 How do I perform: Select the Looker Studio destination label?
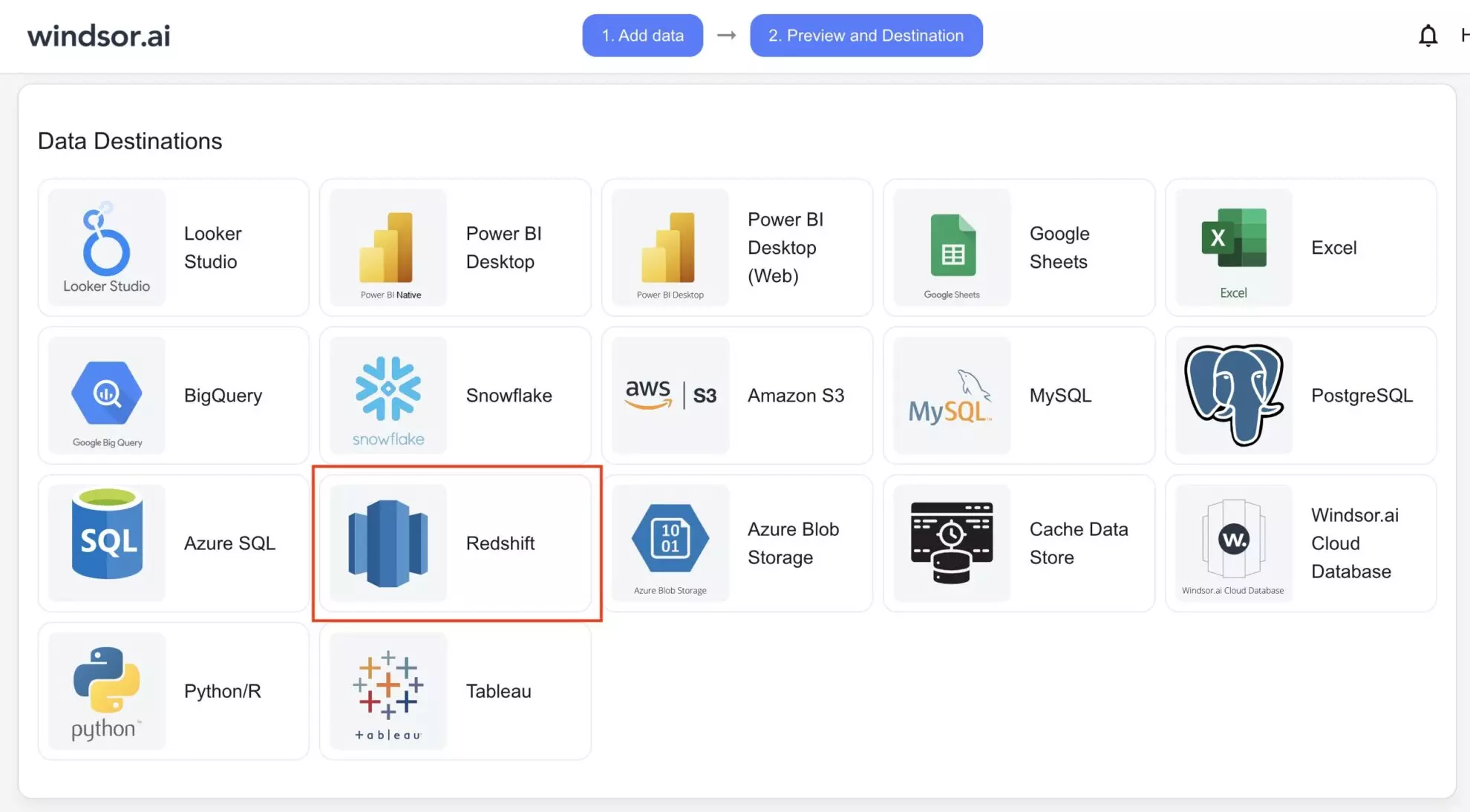pyautogui.click(x=213, y=247)
